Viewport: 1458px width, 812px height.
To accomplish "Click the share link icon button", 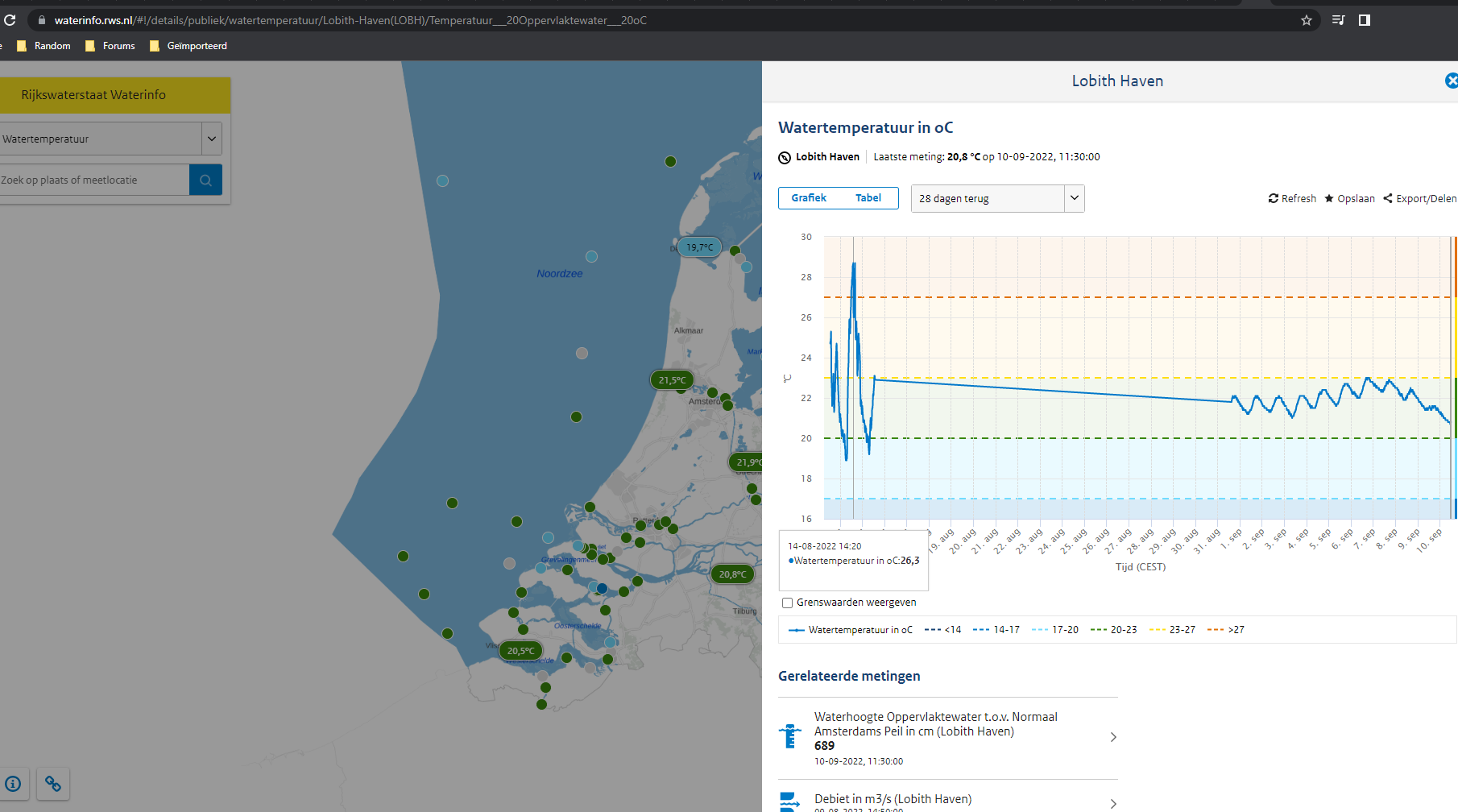I will tap(53, 784).
